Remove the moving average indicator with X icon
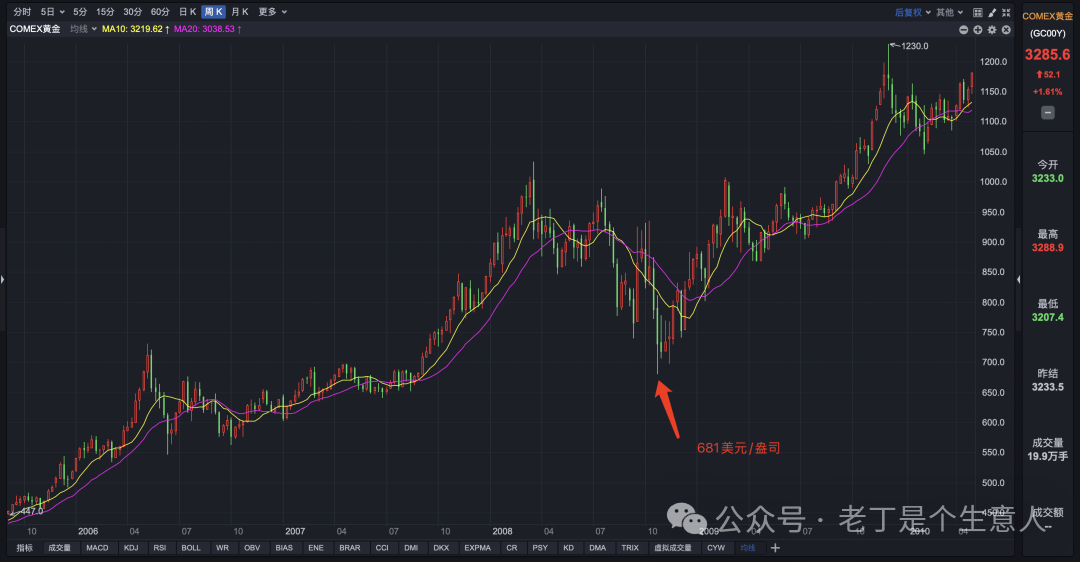This screenshot has width=1080, height=562. (x=1006, y=30)
